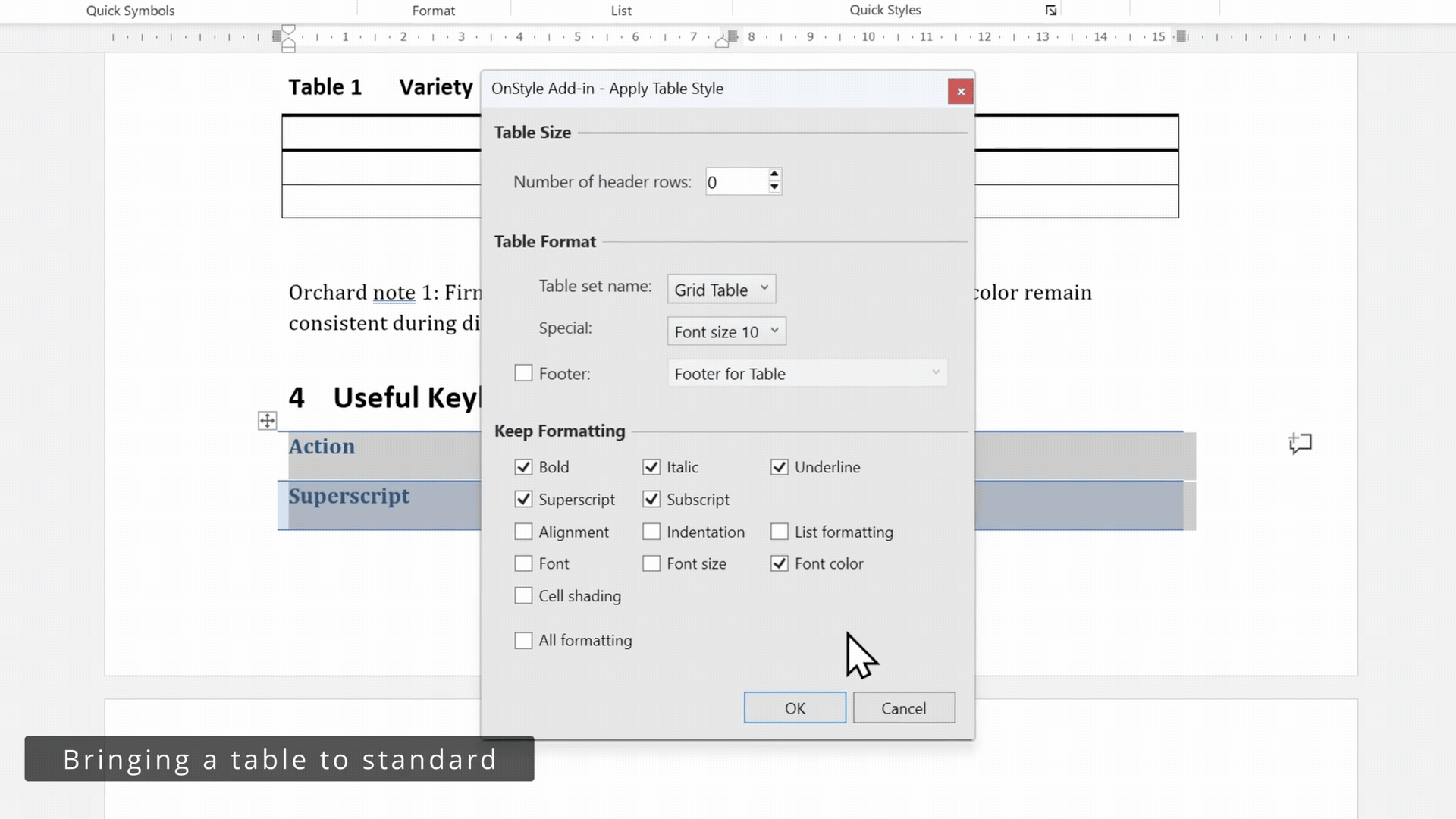Click the Table 1 caption text
Screen dimensions: 1456x819
pyautogui.click(x=325, y=87)
